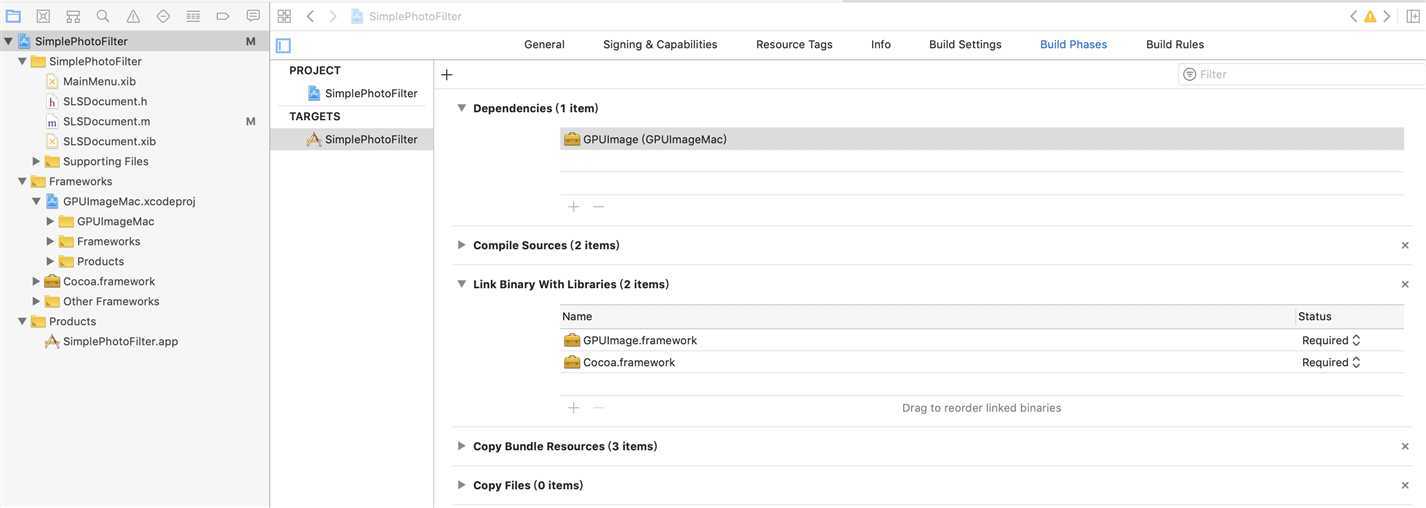
Task: Open SLSDocument.xib file
Action: [x=109, y=141]
